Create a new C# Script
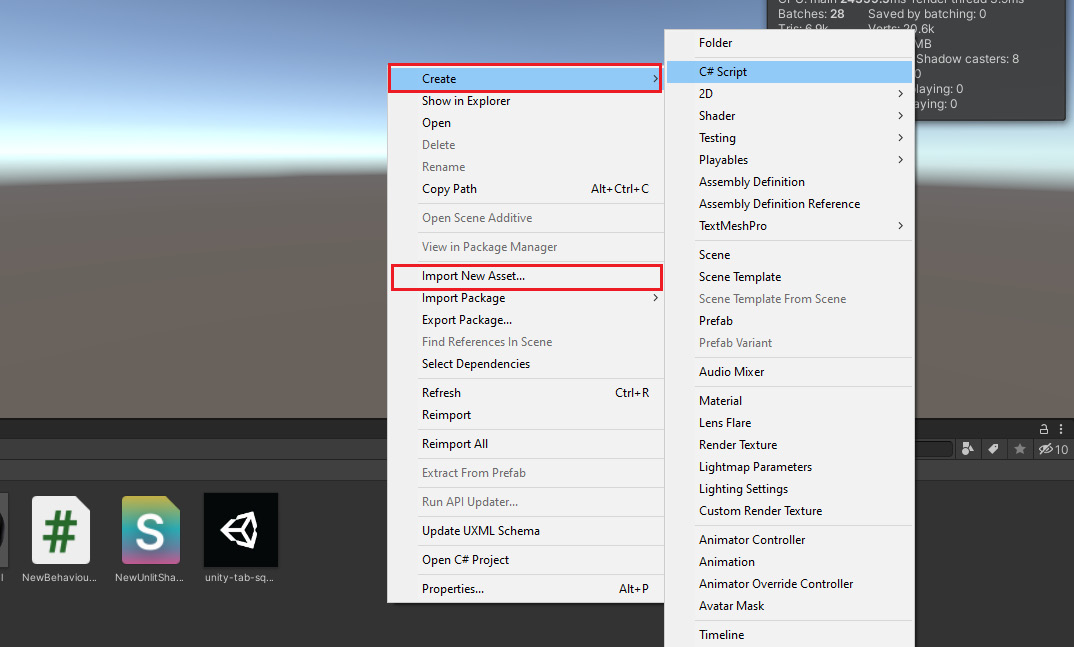This screenshot has height=647, width=1074. (x=789, y=72)
